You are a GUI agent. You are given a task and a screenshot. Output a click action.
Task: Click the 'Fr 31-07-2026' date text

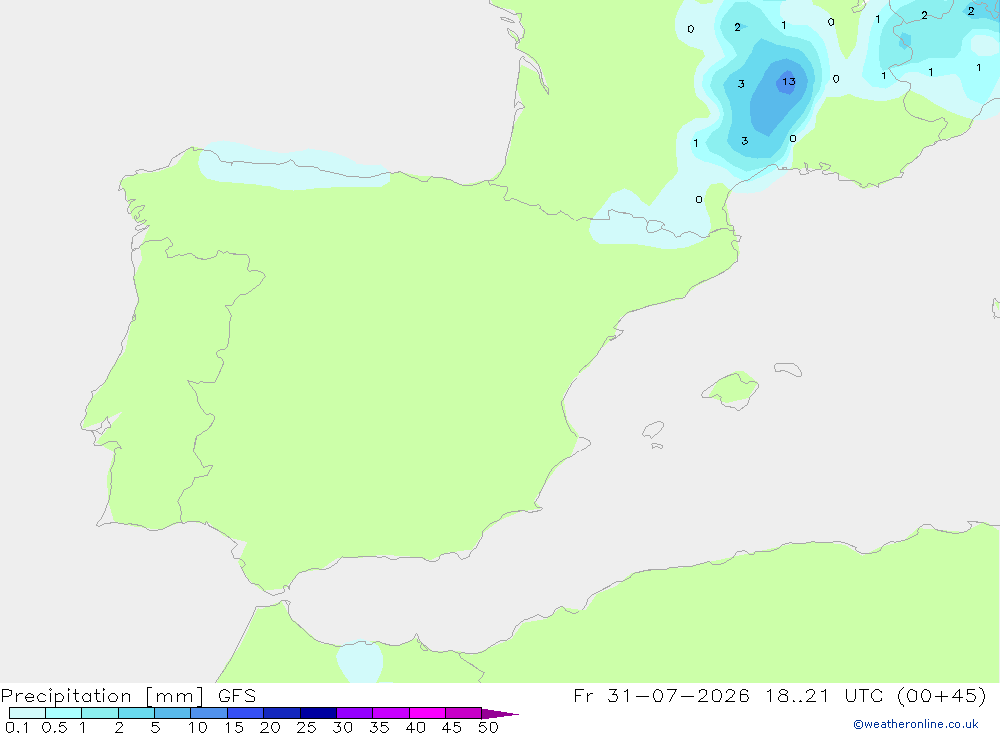[661, 695]
